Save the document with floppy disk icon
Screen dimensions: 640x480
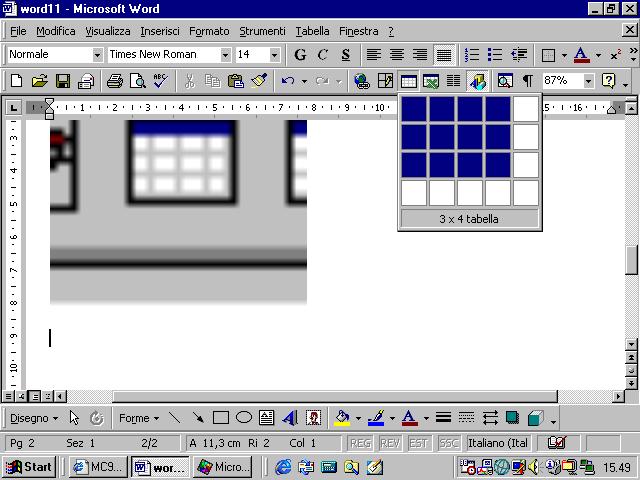[63, 81]
